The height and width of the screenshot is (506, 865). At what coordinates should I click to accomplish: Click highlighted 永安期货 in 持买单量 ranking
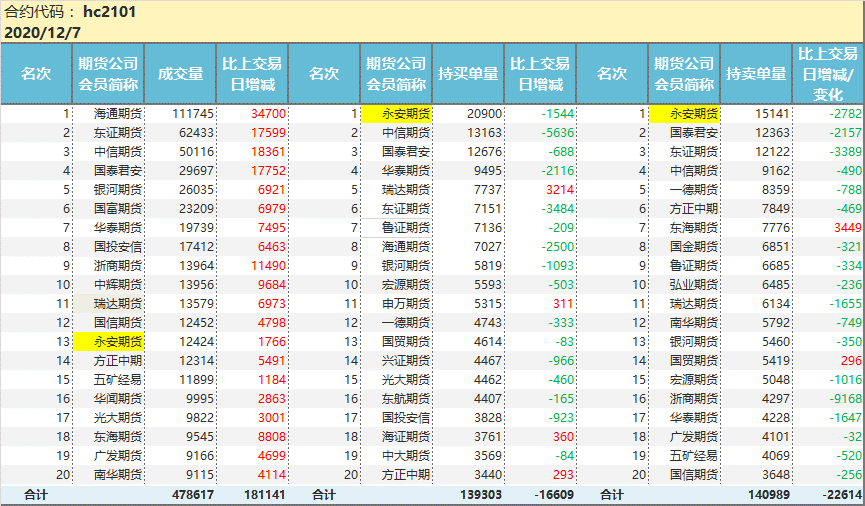click(x=396, y=114)
